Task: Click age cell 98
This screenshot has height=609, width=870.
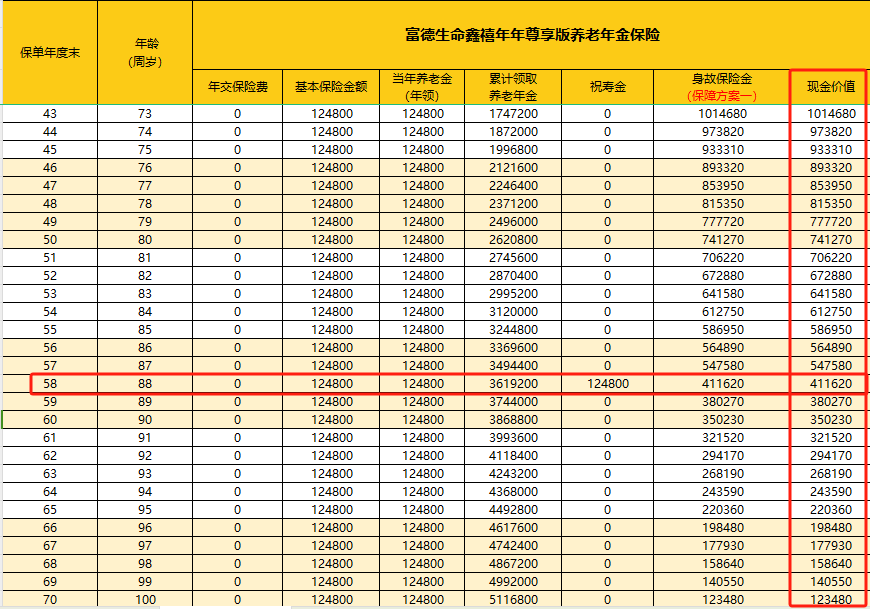Action: click(x=145, y=564)
